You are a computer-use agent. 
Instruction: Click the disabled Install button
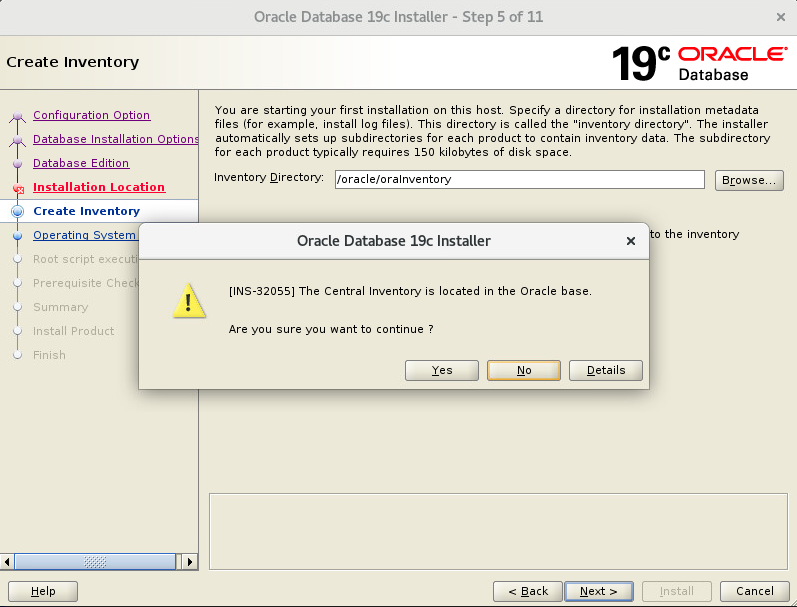(x=677, y=591)
